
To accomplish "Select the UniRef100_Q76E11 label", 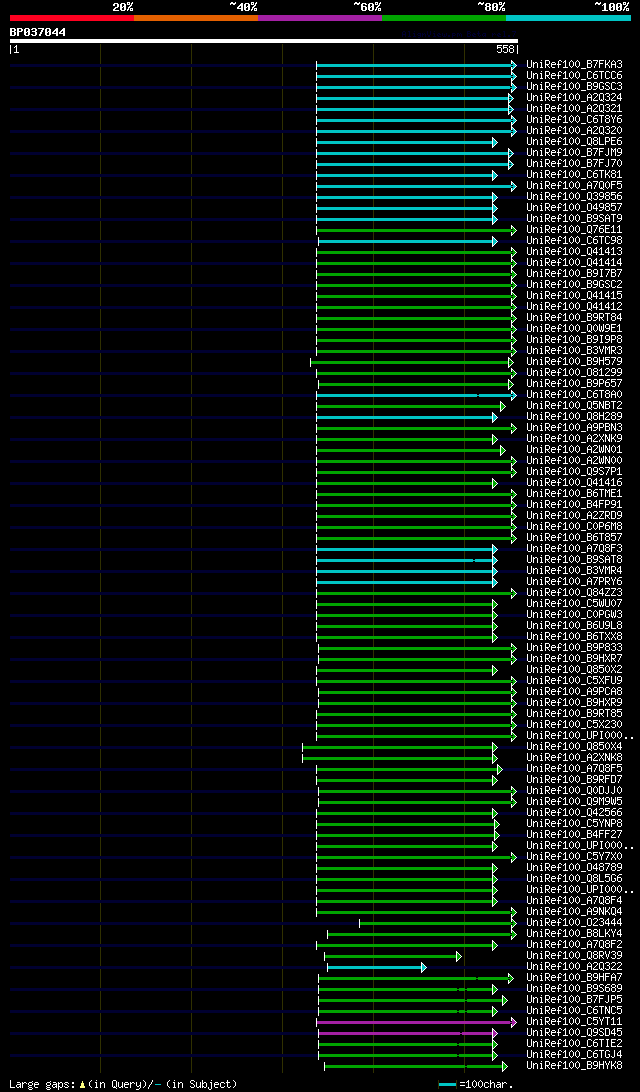I will 575,229.
